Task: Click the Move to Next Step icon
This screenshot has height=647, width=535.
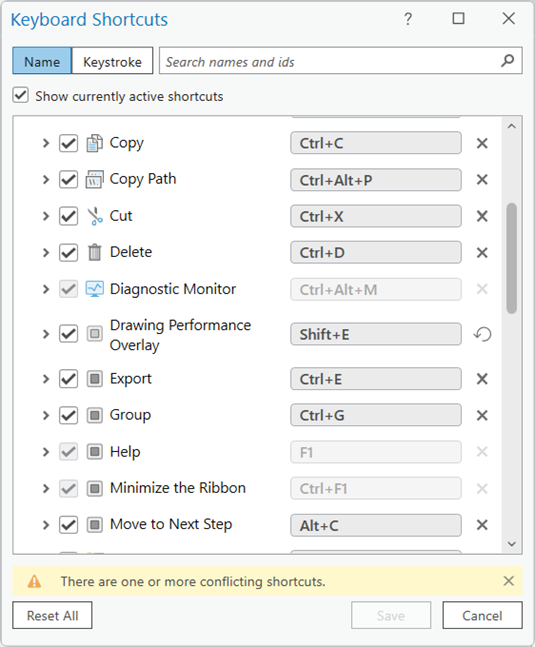Action: point(94,525)
